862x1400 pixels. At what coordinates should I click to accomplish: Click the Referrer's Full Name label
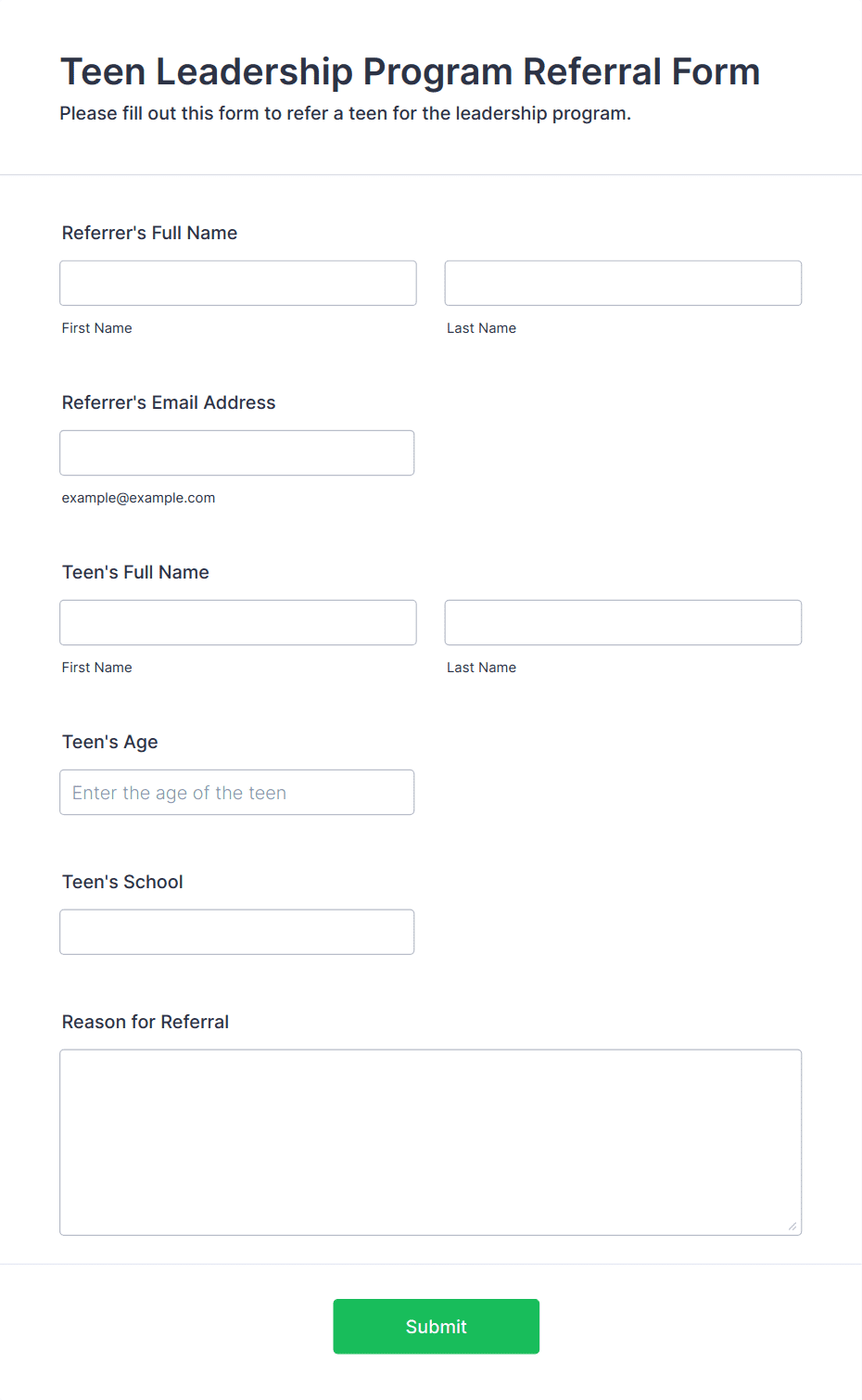[149, 233]
